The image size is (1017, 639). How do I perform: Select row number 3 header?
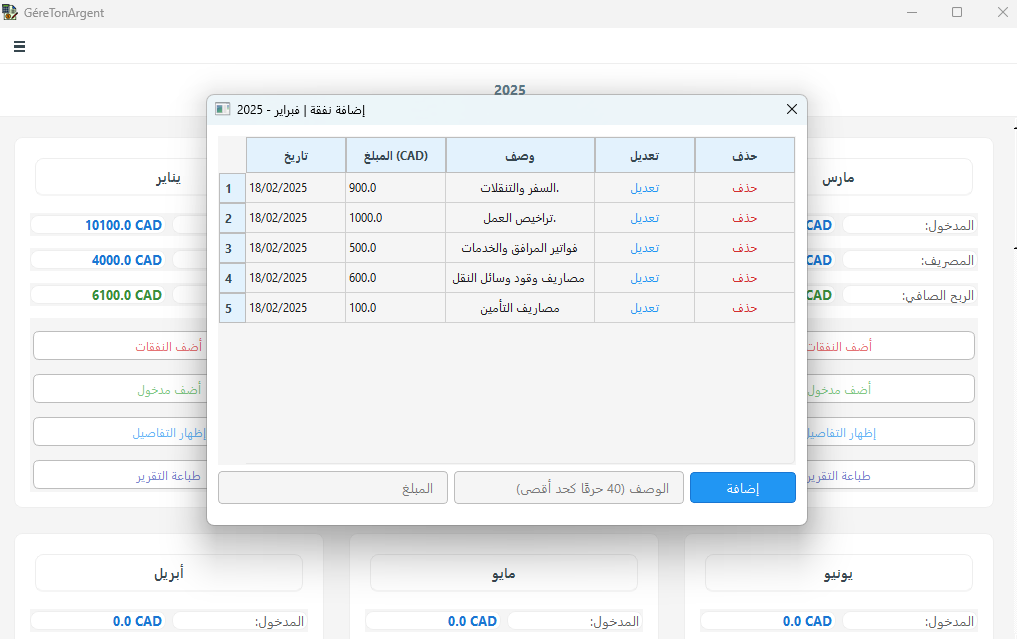click(229, 248)
